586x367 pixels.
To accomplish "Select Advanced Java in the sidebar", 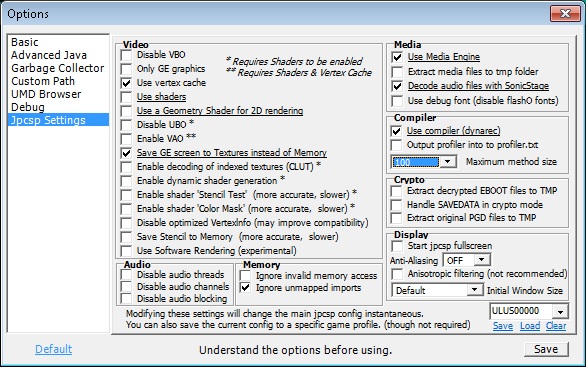I will click(49, 55).
